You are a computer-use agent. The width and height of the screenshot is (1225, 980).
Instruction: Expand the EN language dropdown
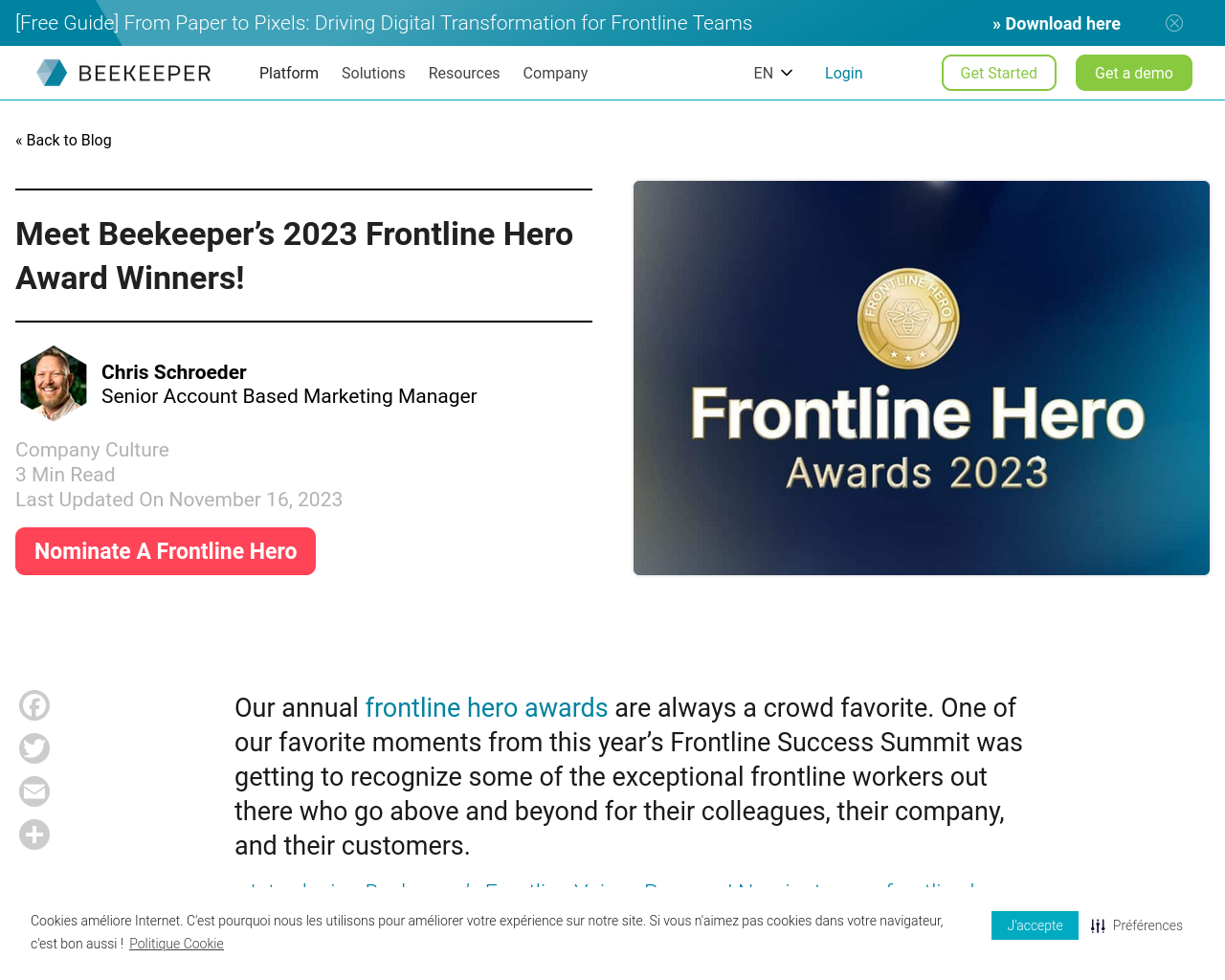tap(773, 73)
